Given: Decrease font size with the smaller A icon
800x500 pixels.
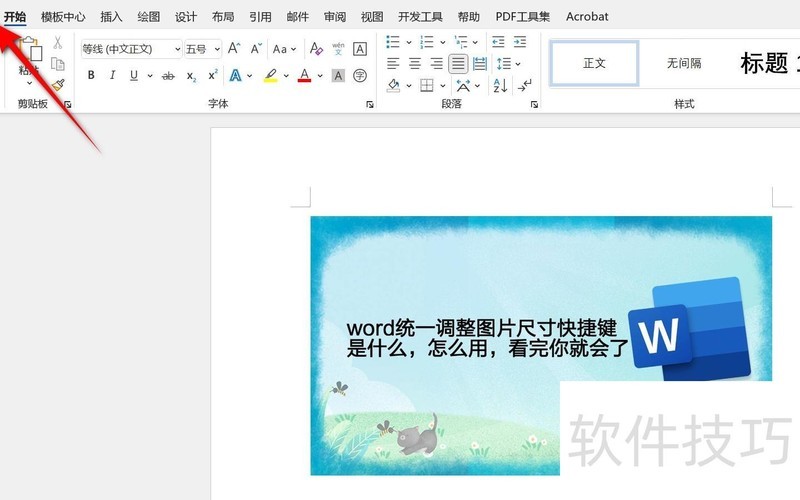Looking at the screenshot, I should click(x=256, y=48).
